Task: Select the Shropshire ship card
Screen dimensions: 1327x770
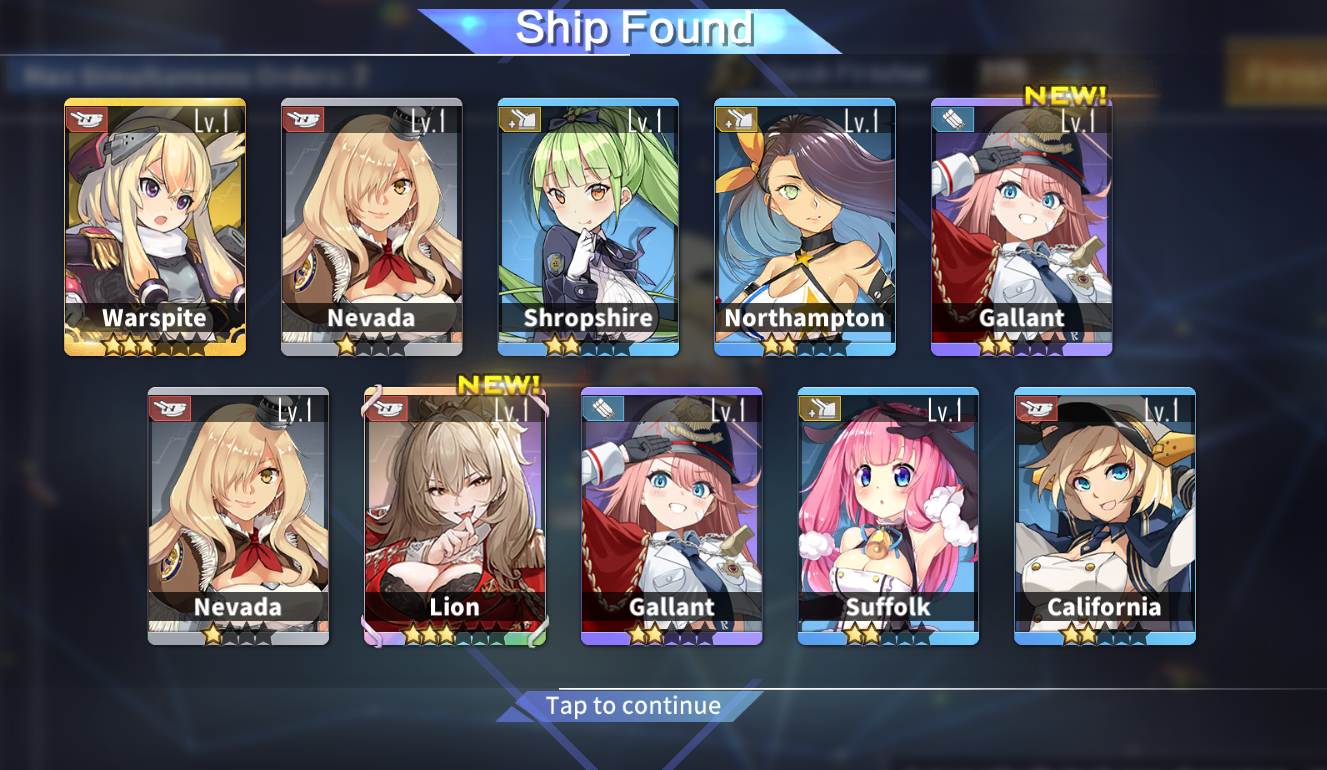Action: (x=588, y=227)
